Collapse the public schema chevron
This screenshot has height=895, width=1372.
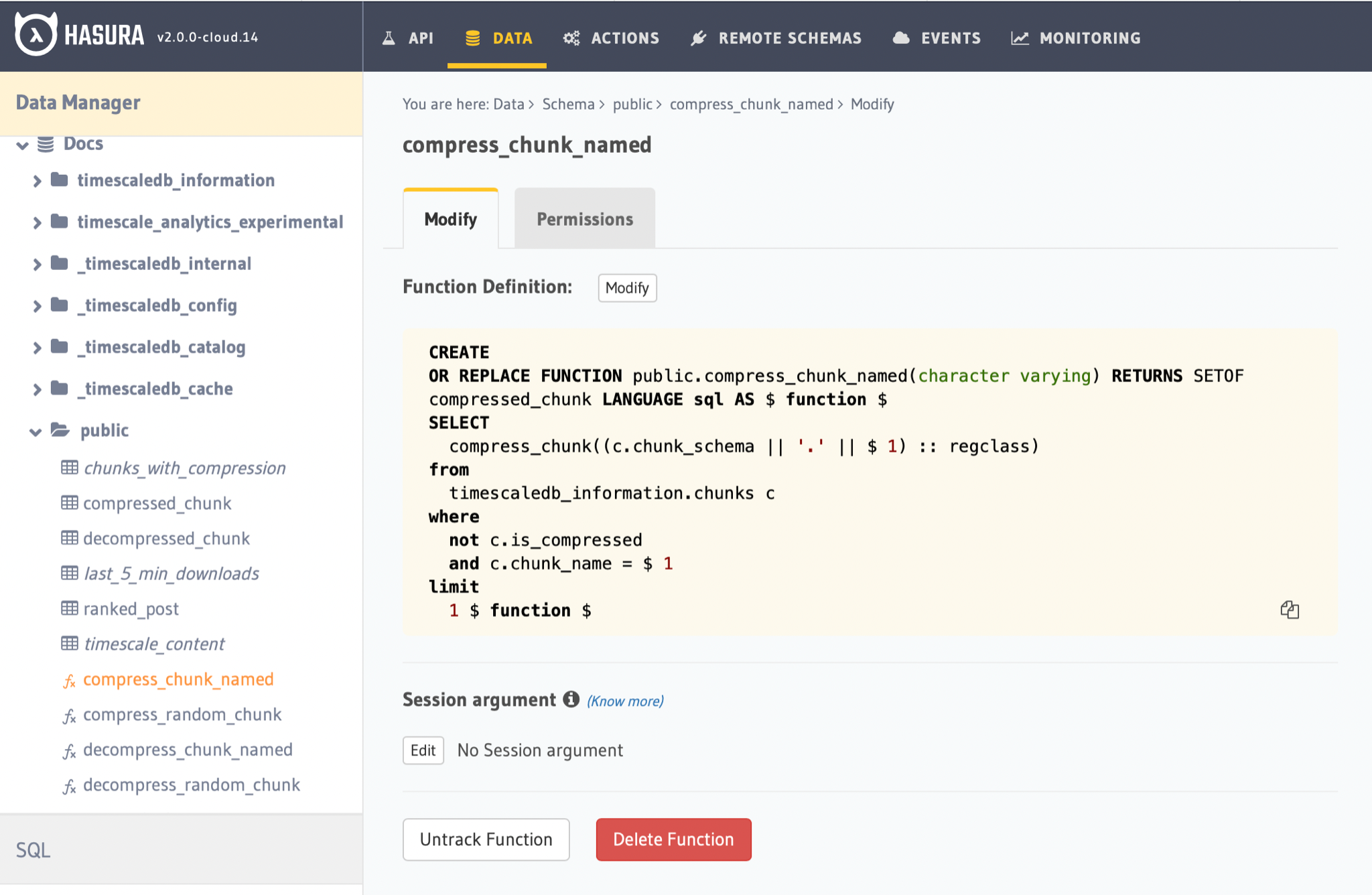(36, 431)
